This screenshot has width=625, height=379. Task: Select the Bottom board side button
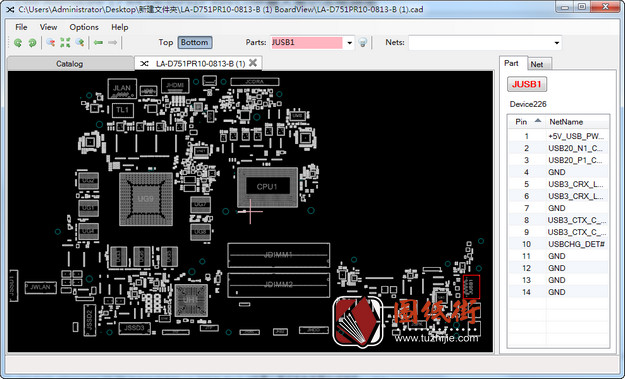195,42
